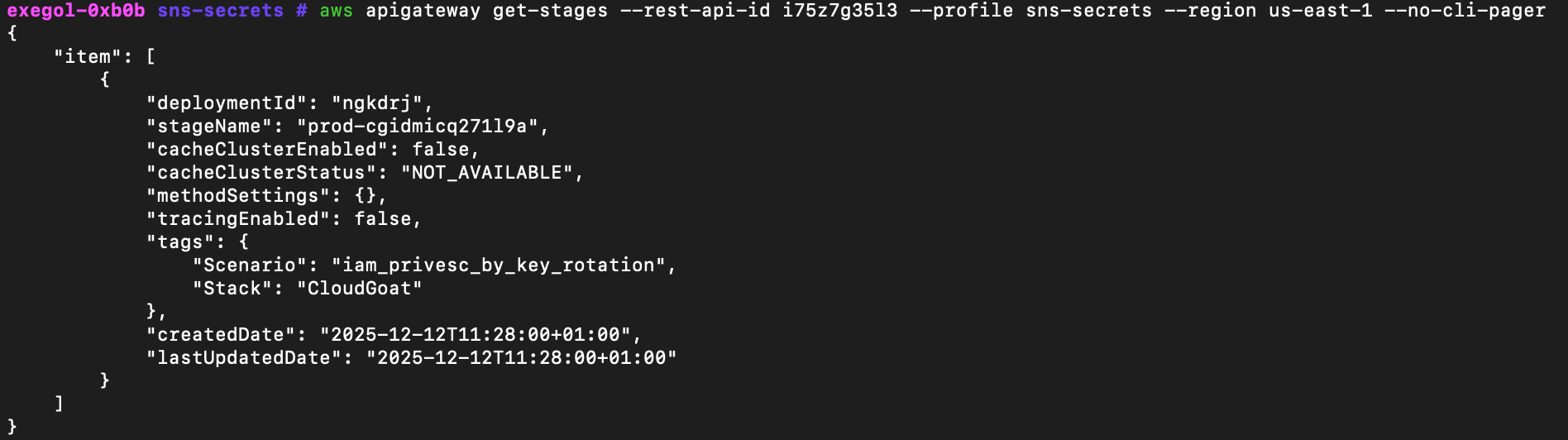Click the --no-cli-pager flag
This screenshot has width=1568, height=440.
(x=1465, y=11)
